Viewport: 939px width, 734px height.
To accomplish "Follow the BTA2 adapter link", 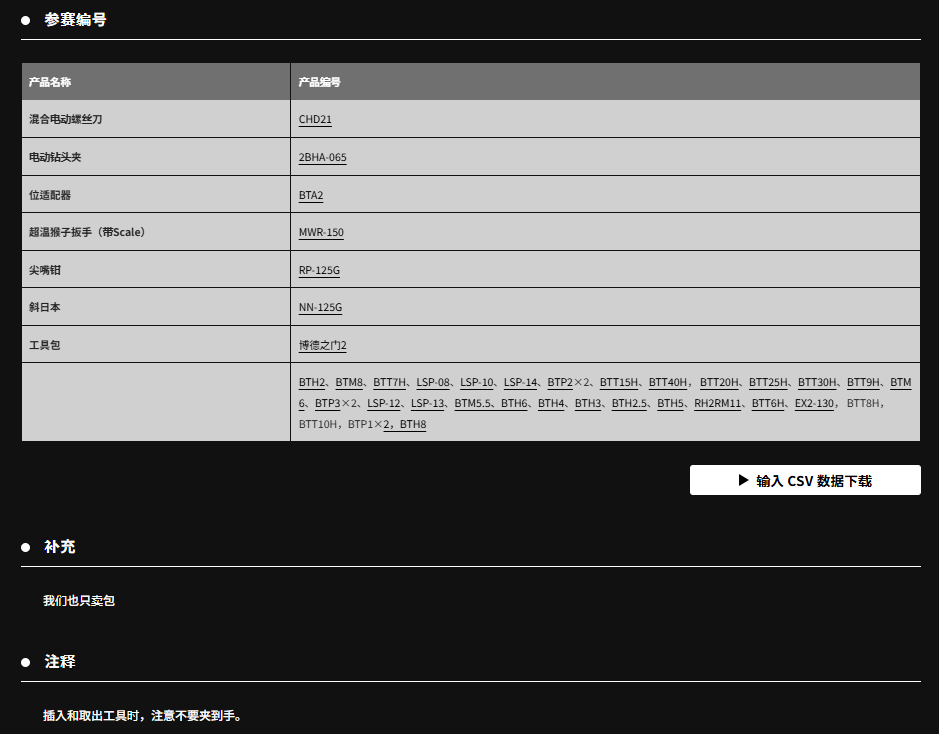I will pyautogui.click(x=311, y=195).
